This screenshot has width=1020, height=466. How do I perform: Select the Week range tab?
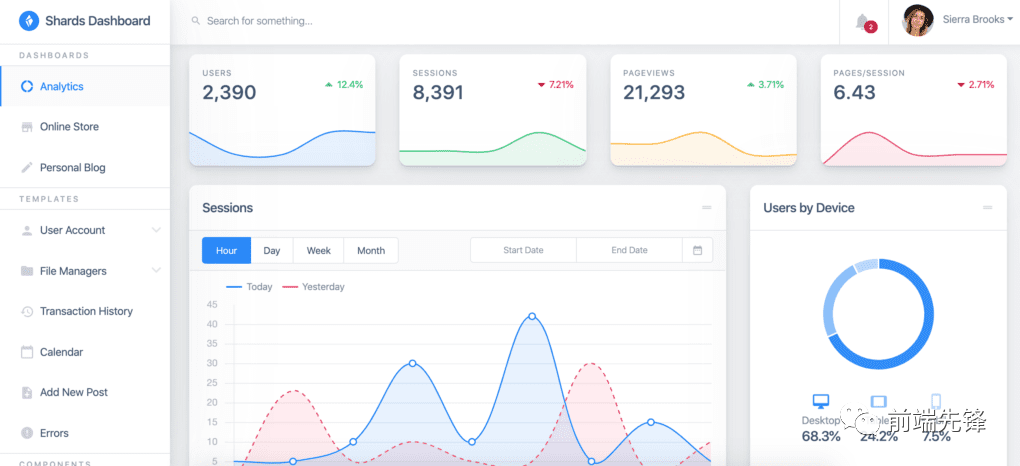pos(319,250)
